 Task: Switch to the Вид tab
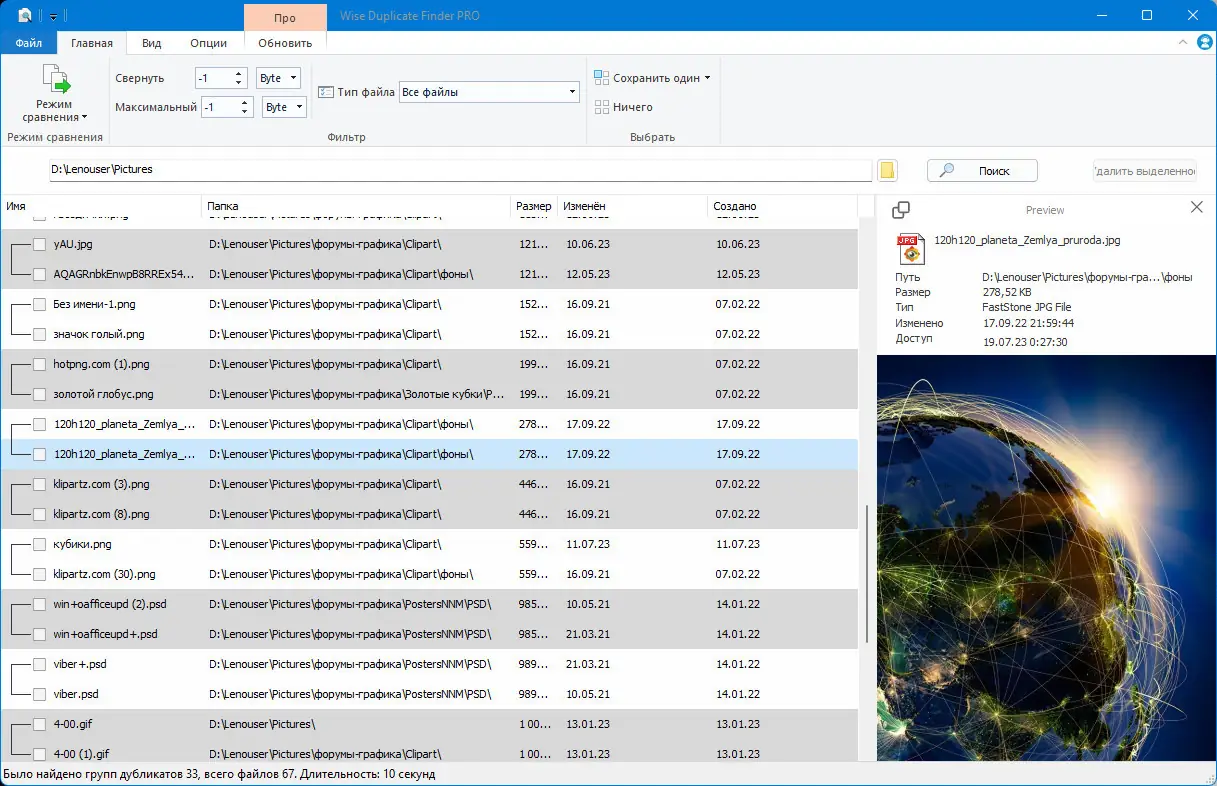pos(151,43)
